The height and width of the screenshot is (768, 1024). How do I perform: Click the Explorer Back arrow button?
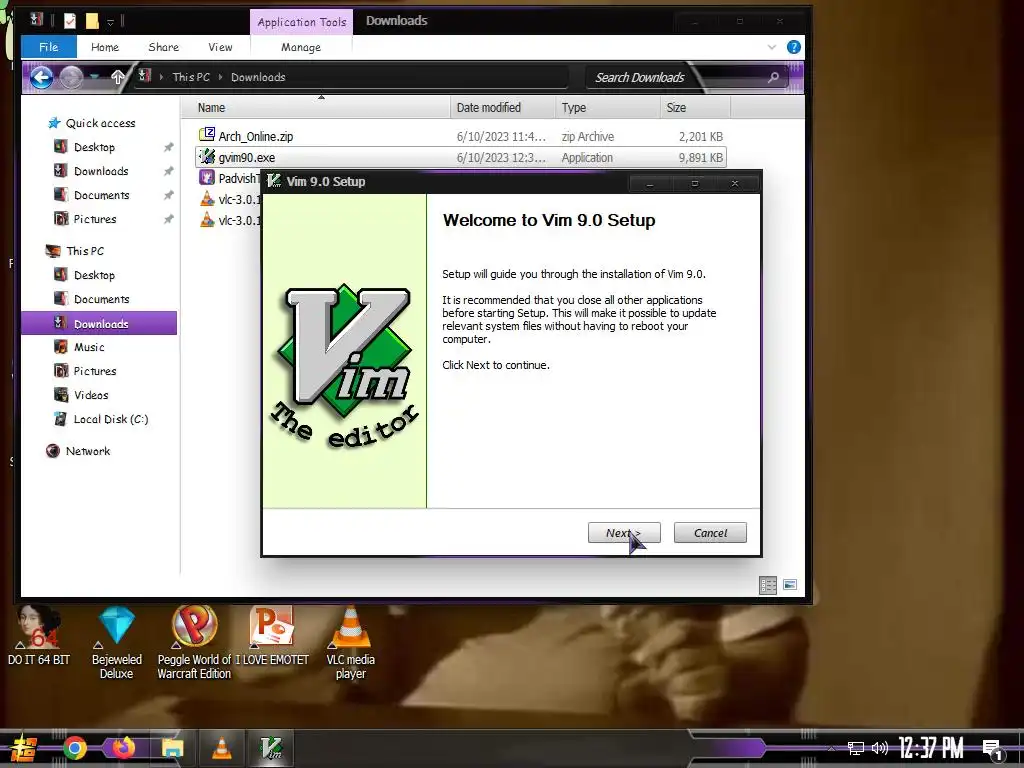coord(41,78)
